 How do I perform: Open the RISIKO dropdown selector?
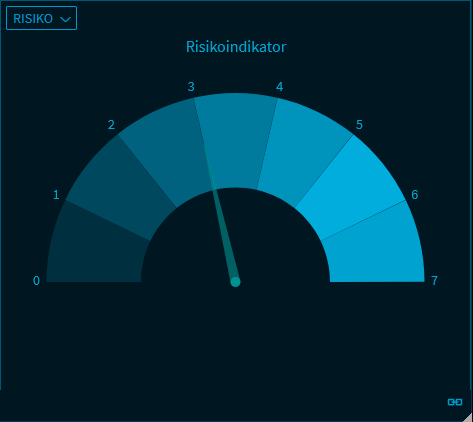(41, 18)
